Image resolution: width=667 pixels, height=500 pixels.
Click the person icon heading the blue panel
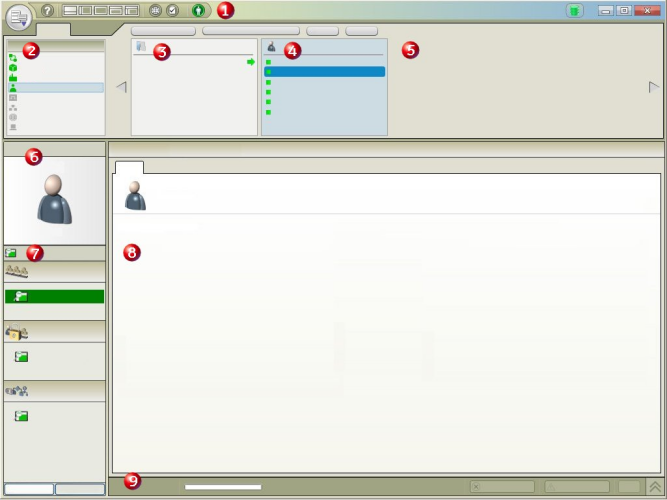pos(271,46)
